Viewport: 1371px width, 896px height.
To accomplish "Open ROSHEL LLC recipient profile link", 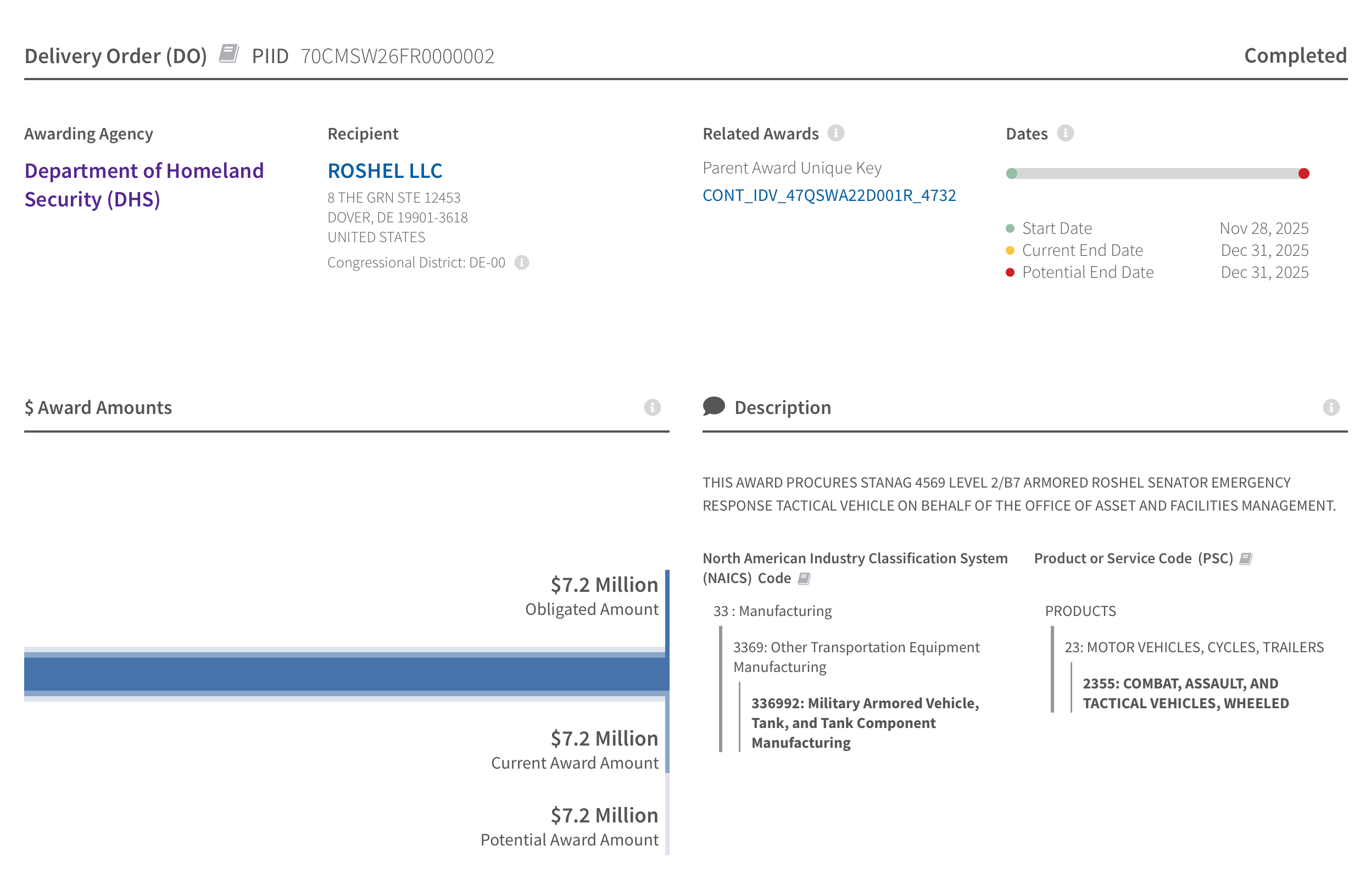I will pyautogui.click(x=385, y=171).
